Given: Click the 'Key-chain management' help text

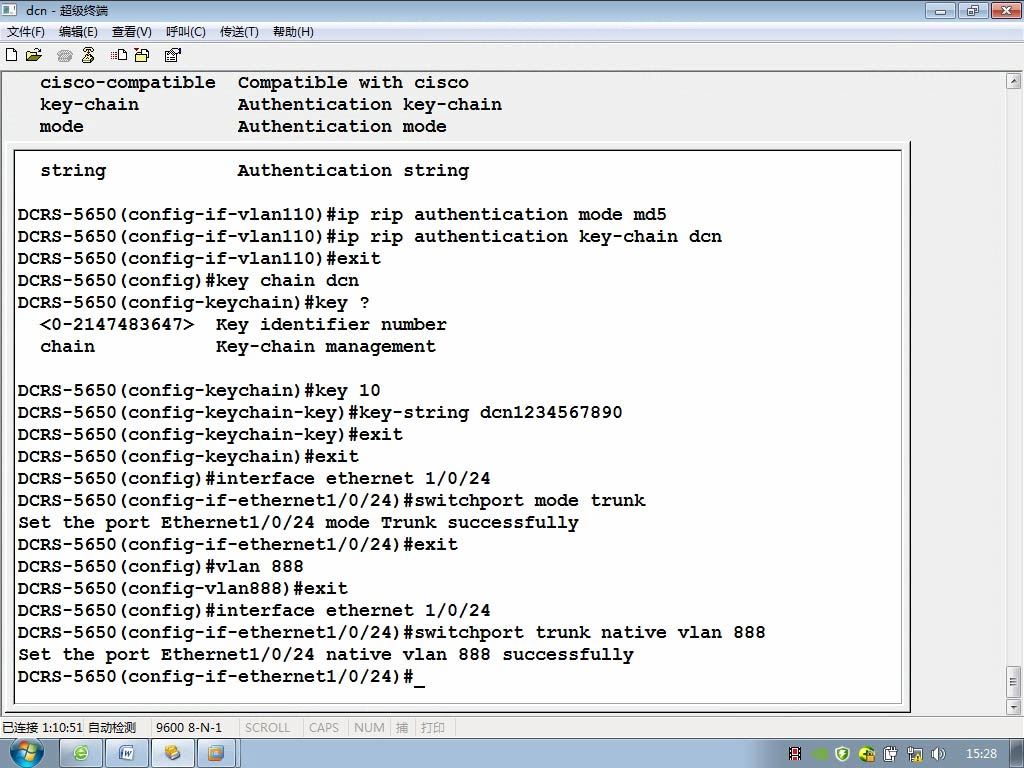Looking at the screenshot, I should (326, 347).
